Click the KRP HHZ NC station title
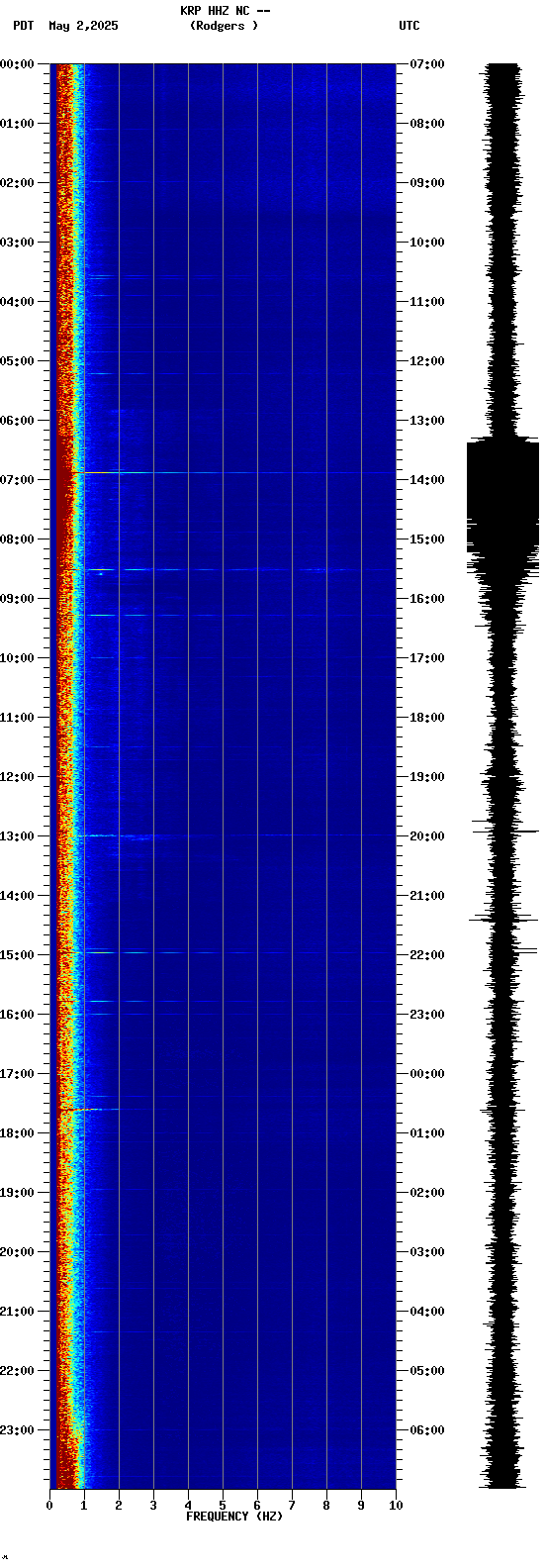The width and height of the screenshot is (546, 1568). [x=225, y=11]
